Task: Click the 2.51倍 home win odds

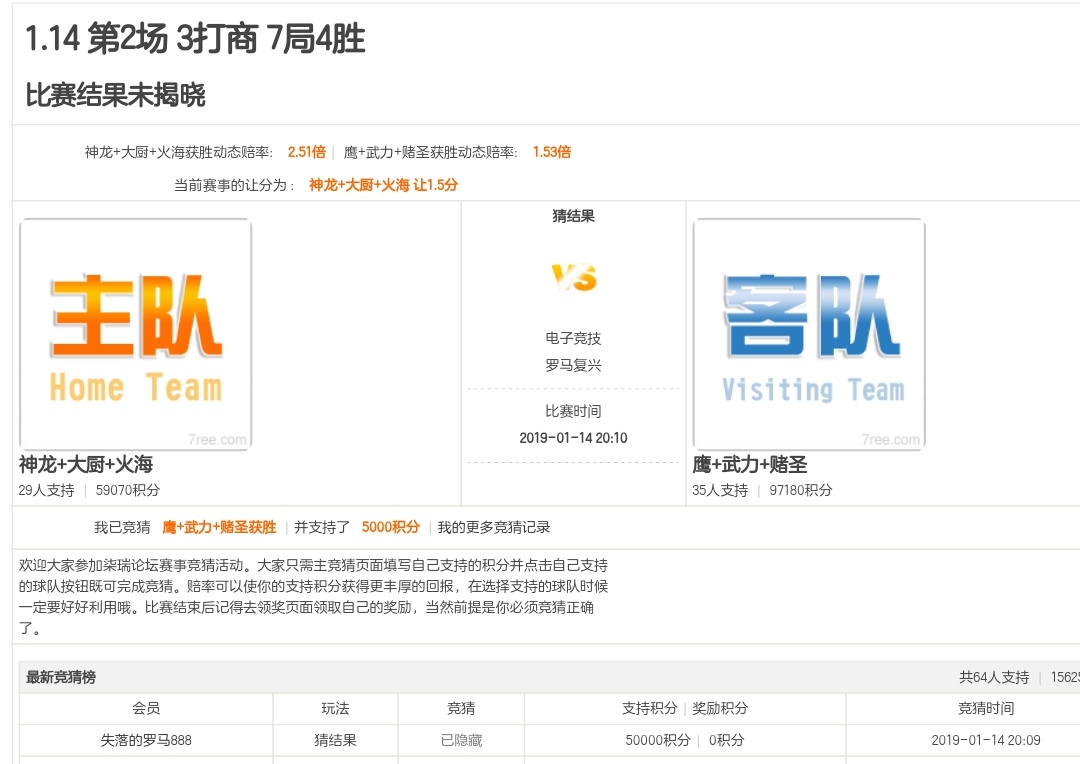Action: click(x=306, y=152)
